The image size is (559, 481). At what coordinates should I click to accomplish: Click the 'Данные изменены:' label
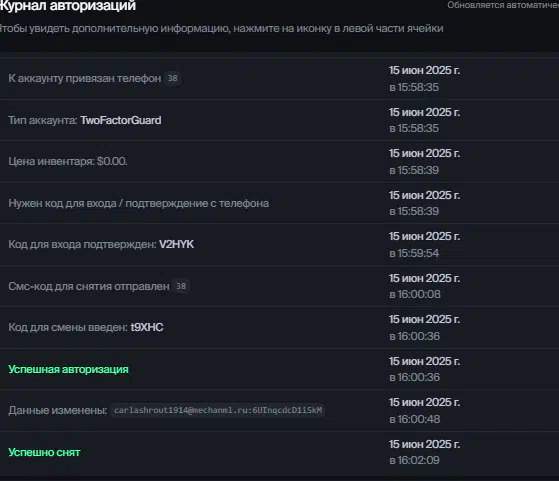[x=57, y=410]
